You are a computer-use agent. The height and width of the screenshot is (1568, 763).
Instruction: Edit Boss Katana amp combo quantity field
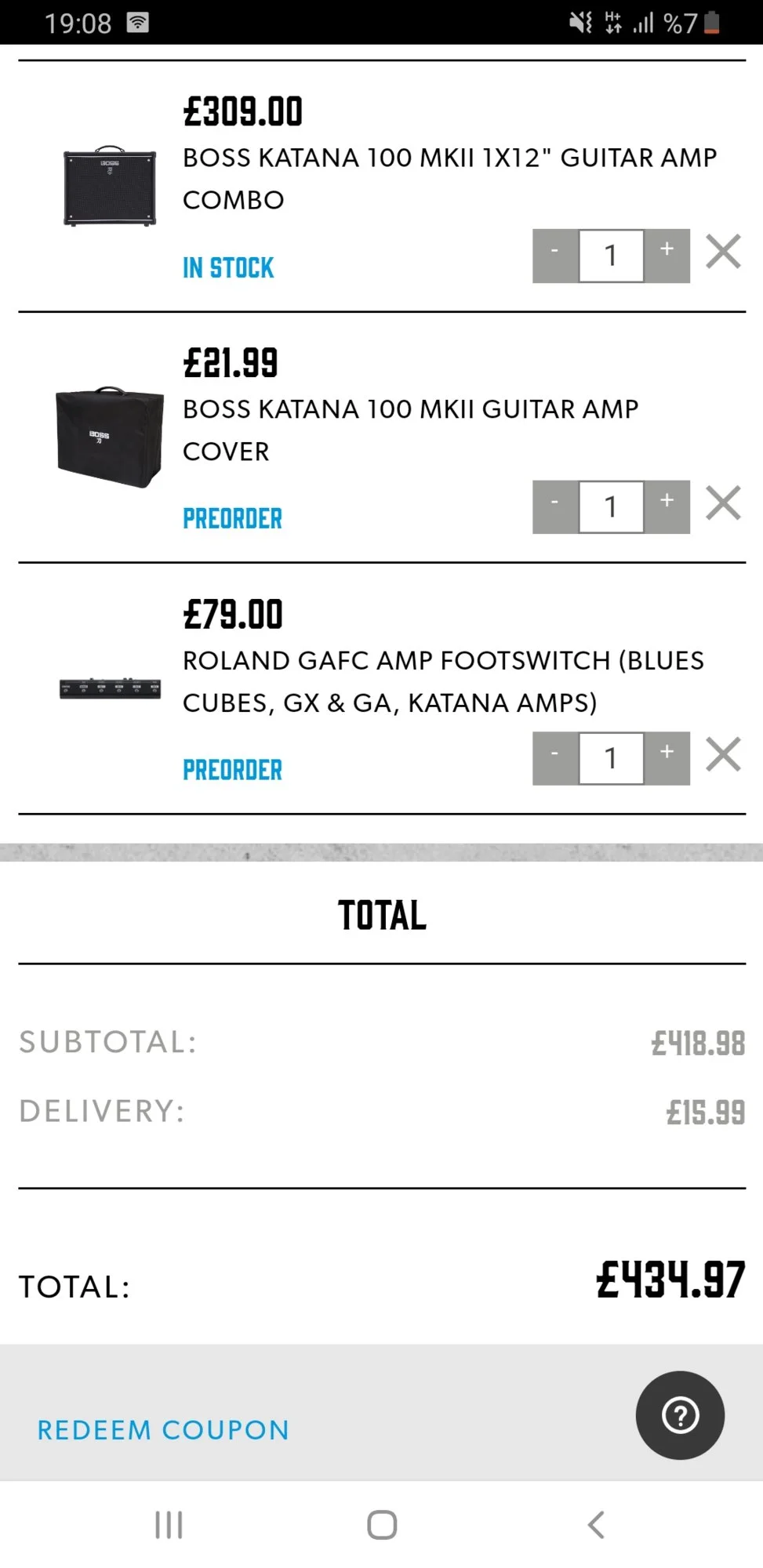tap(611, 256)
